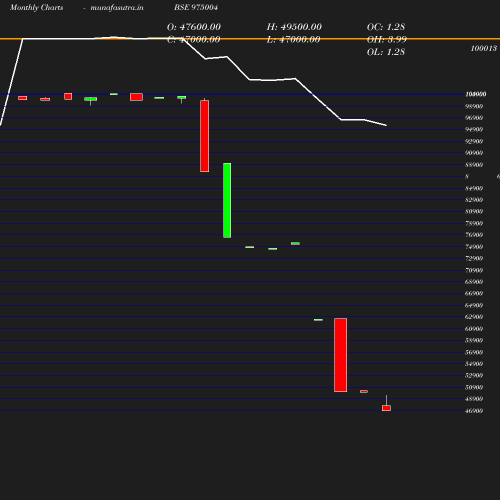Click the 82900 price axis label

click(x=474, y=200)
